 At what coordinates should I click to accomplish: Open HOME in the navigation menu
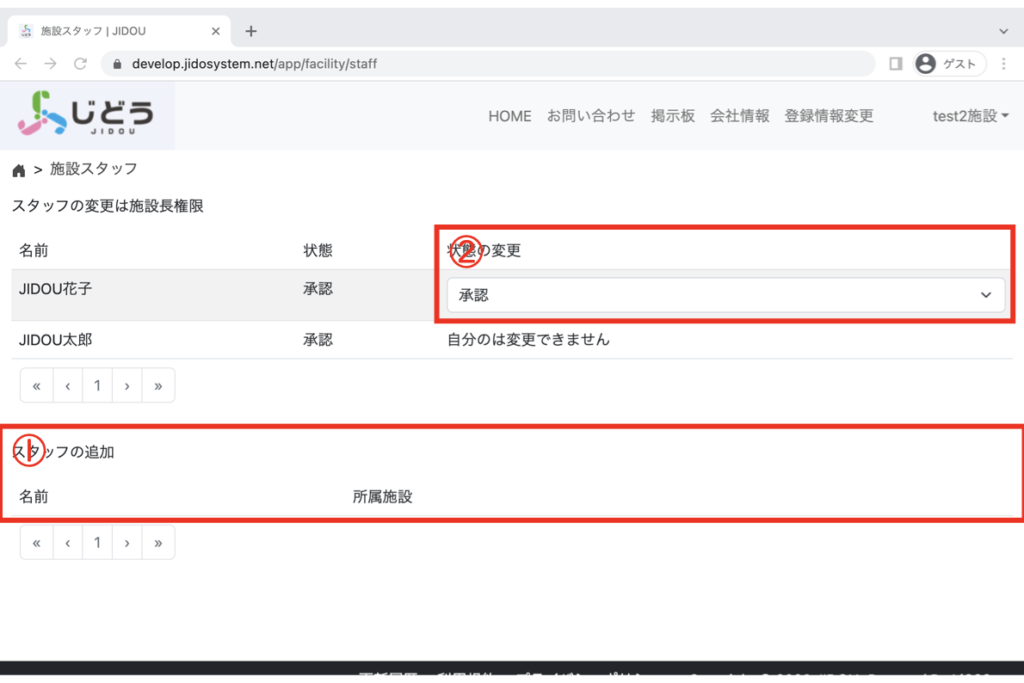510,116
